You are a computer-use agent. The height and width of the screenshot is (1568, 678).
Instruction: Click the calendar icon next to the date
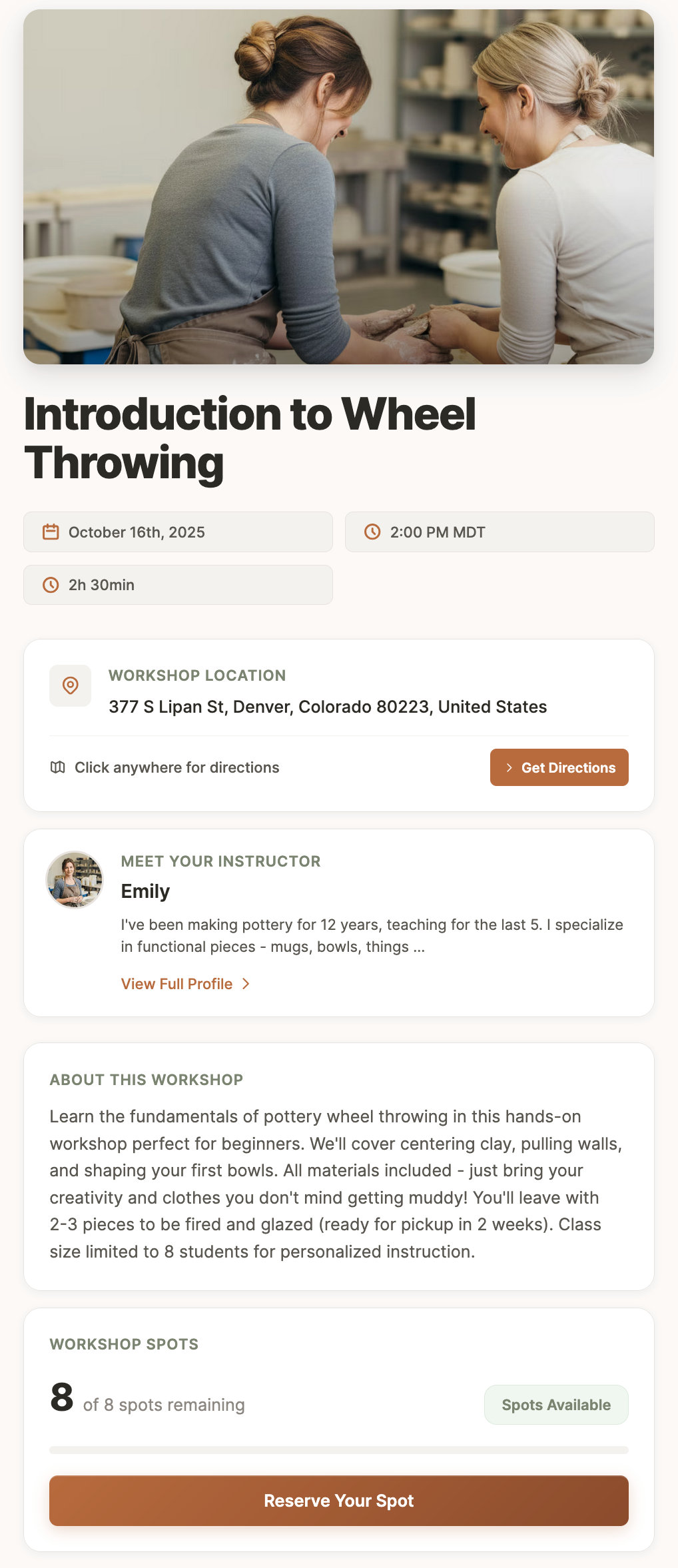click(x=52, y=532)
